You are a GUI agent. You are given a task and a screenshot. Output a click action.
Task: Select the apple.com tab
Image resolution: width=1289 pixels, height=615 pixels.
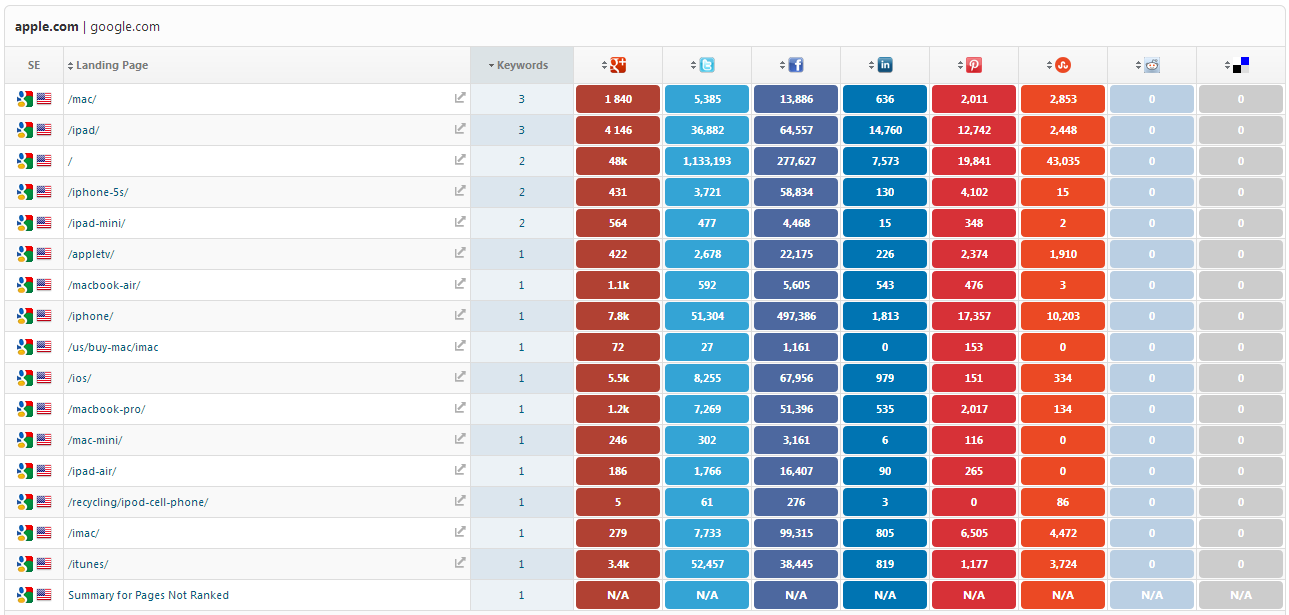46,27
